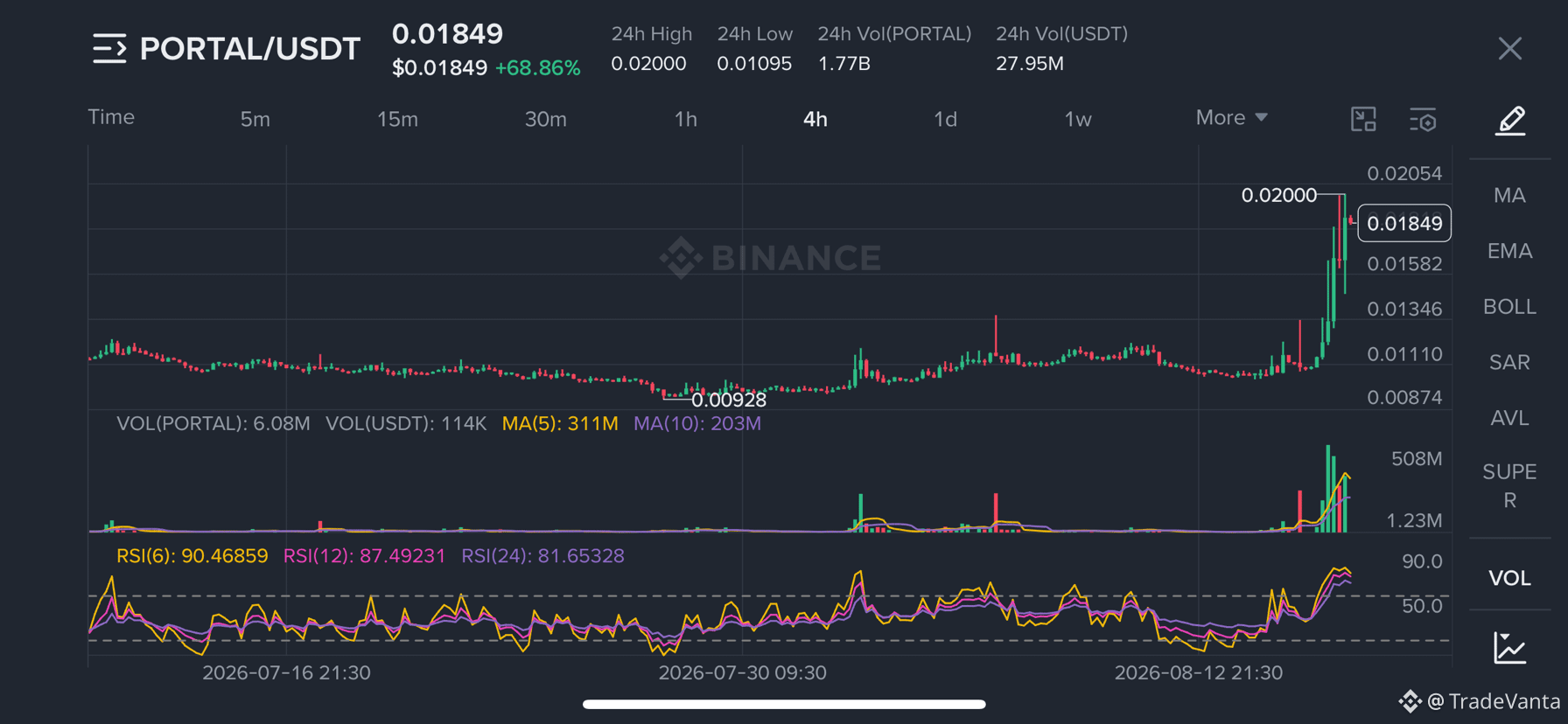
Task: Select the 15m timeframe
Action: click(x=397, y=119)
